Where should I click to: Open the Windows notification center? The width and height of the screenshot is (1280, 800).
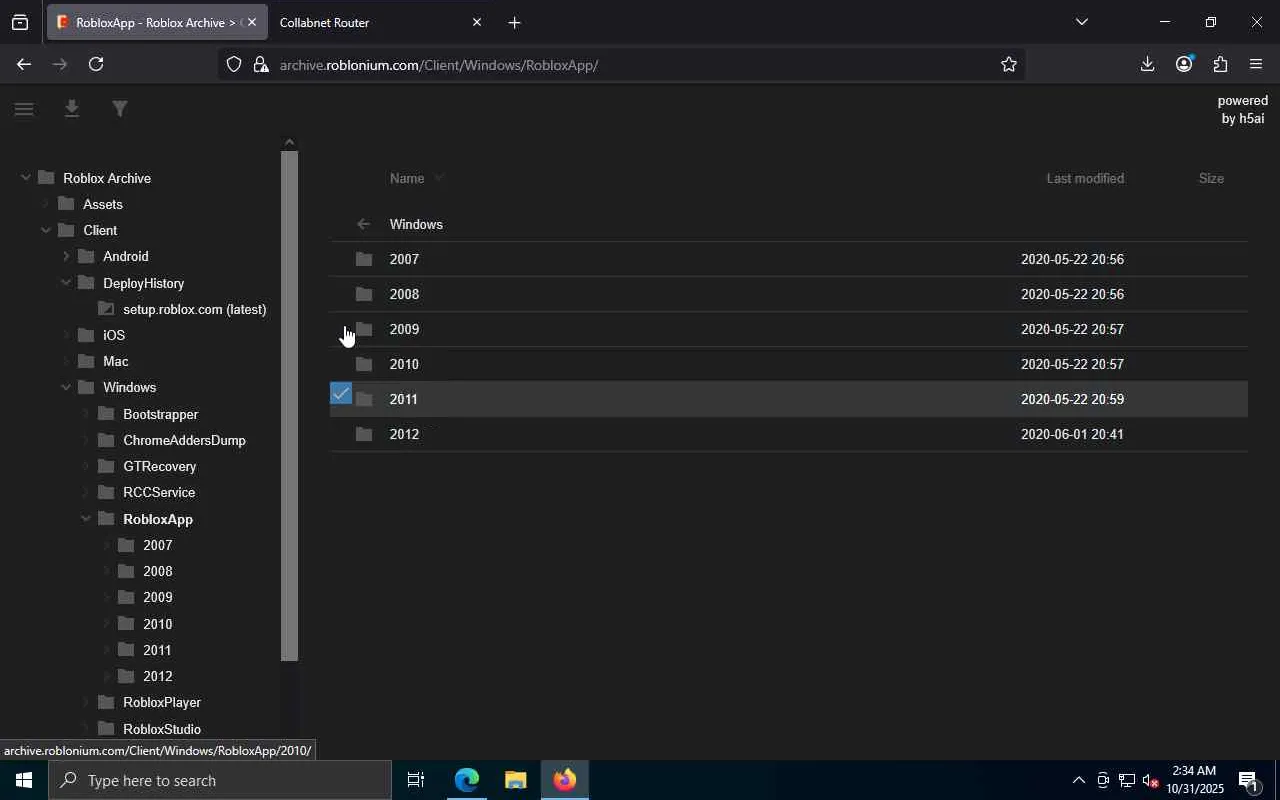[x=1248, y=780]
